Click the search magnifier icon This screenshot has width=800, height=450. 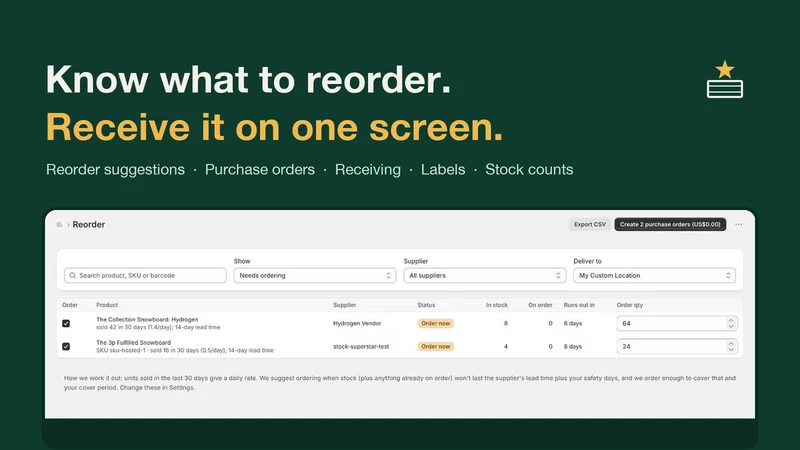72,276
